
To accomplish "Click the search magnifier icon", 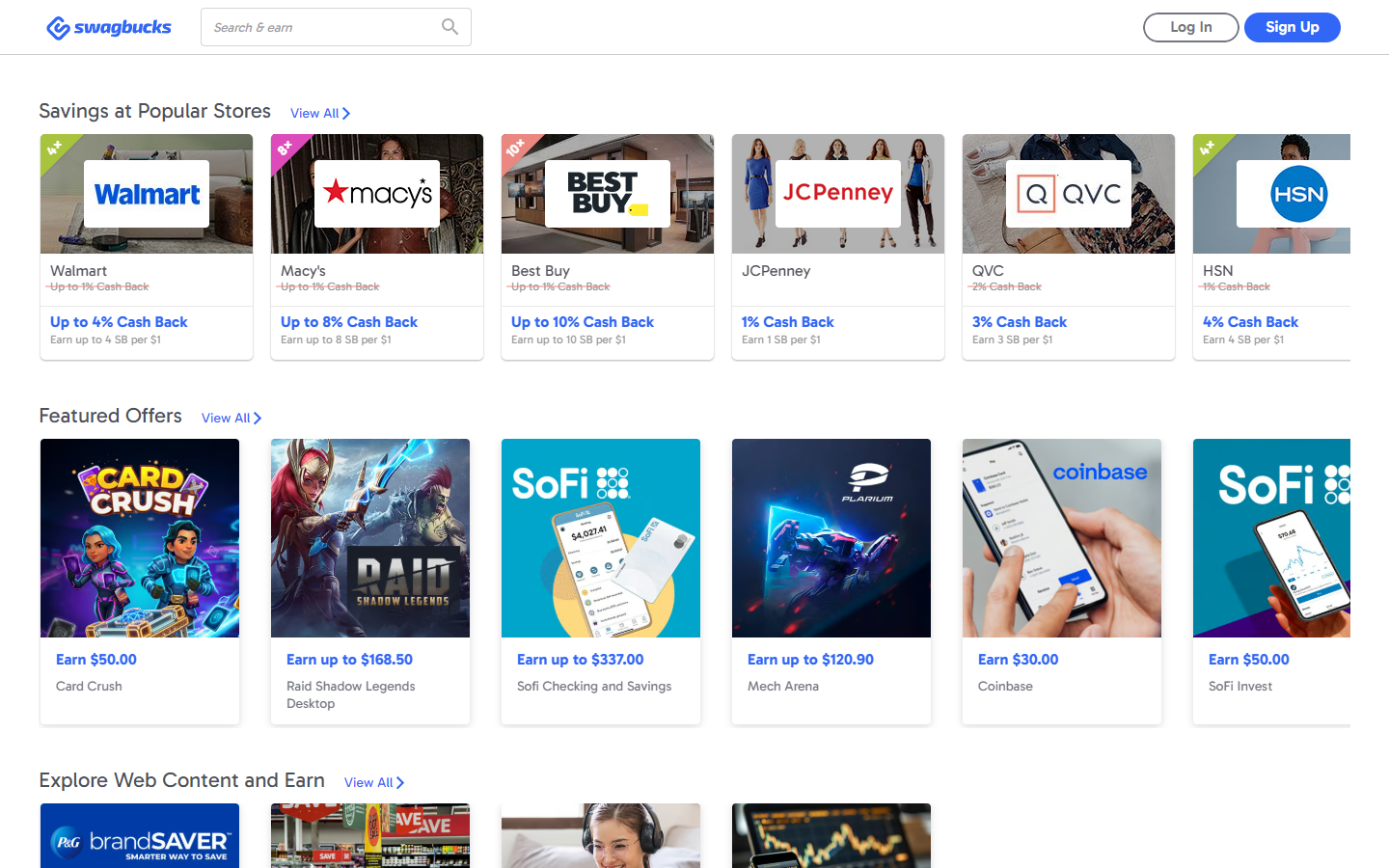I will [449, 27].
